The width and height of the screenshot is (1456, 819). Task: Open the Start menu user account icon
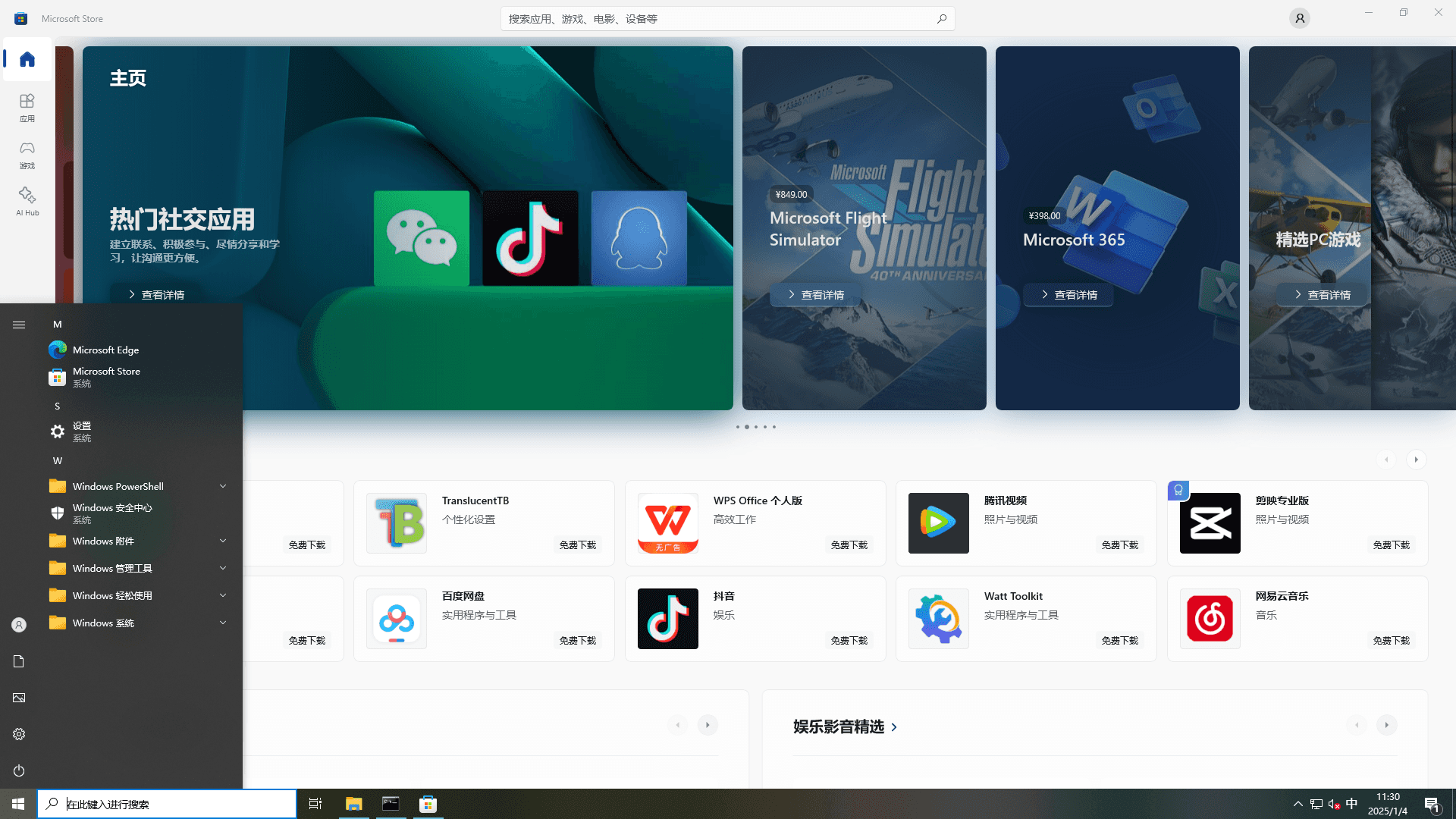pos(19,625)
